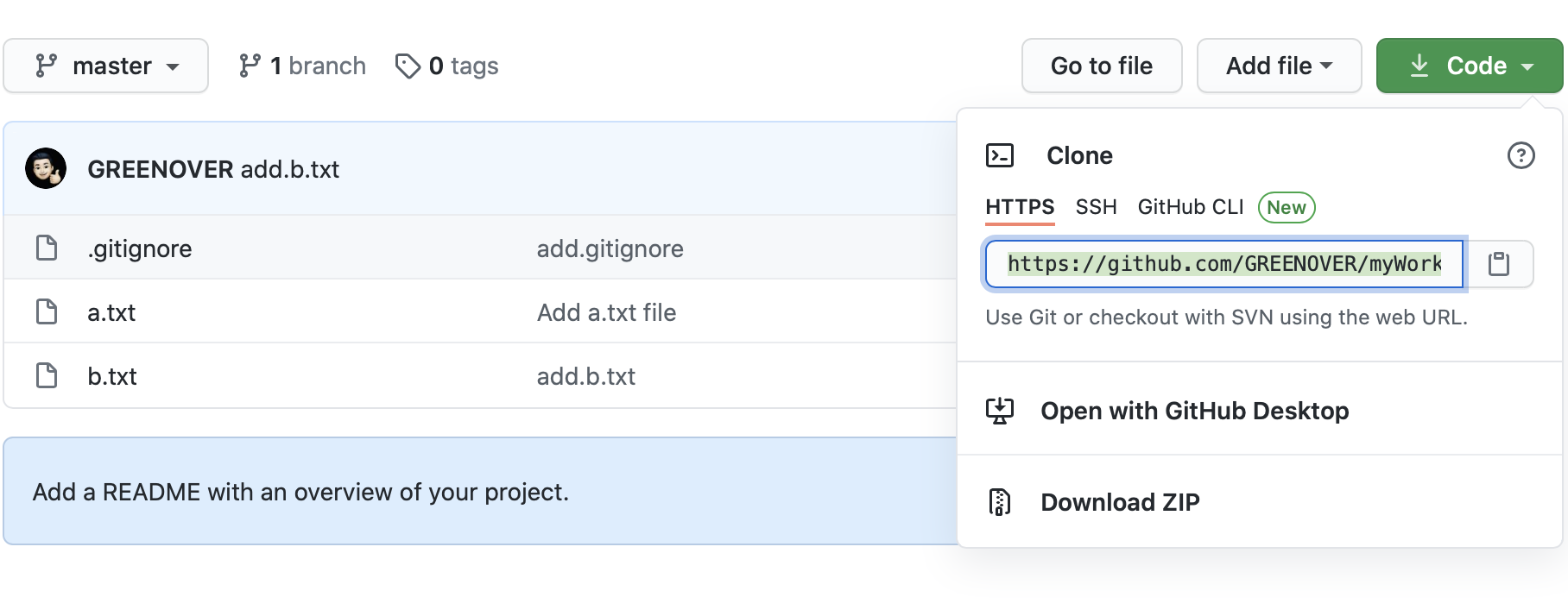The image size is (1568, 616).
Task: Toggle the green Code dropdown
Action: click(x=1469, y=66)
